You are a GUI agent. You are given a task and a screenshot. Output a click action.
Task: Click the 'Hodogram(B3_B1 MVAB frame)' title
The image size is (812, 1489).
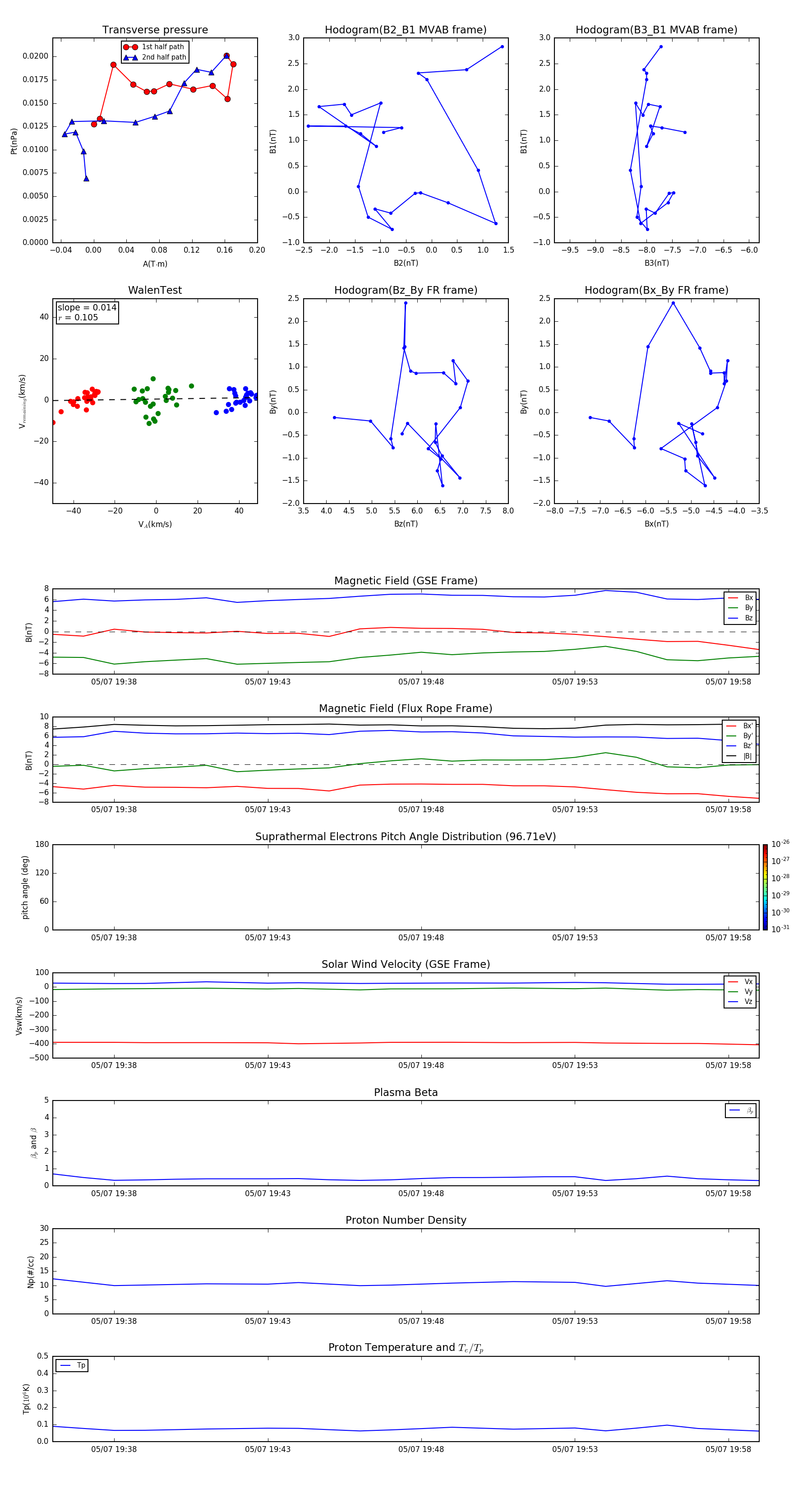tap(656, 30)
